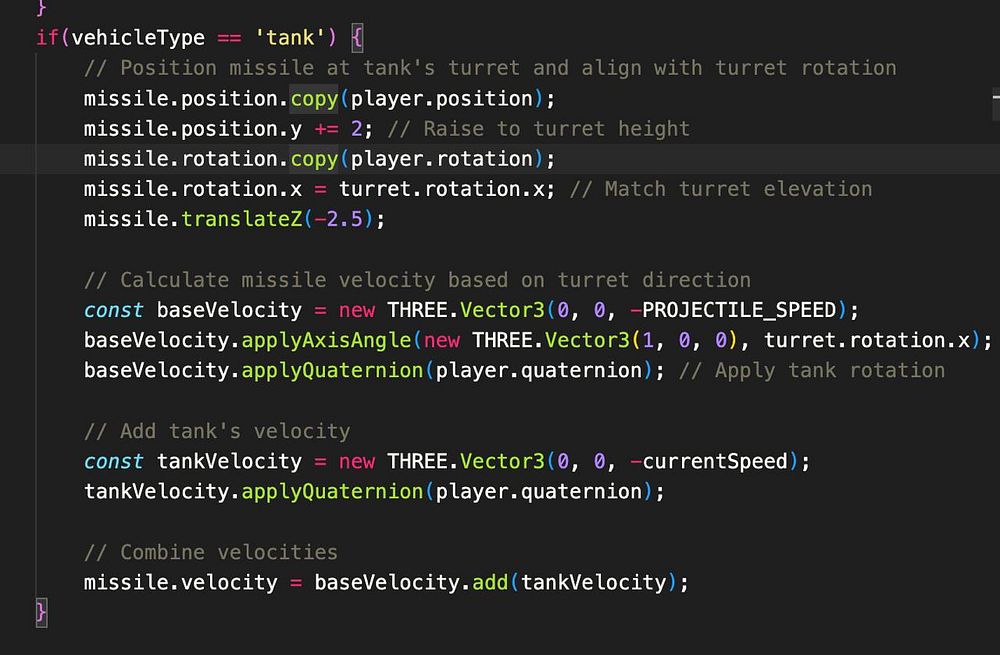Click the applyAxisAngle method
This screenshot has height=655, width=1000.
[326, 341]
